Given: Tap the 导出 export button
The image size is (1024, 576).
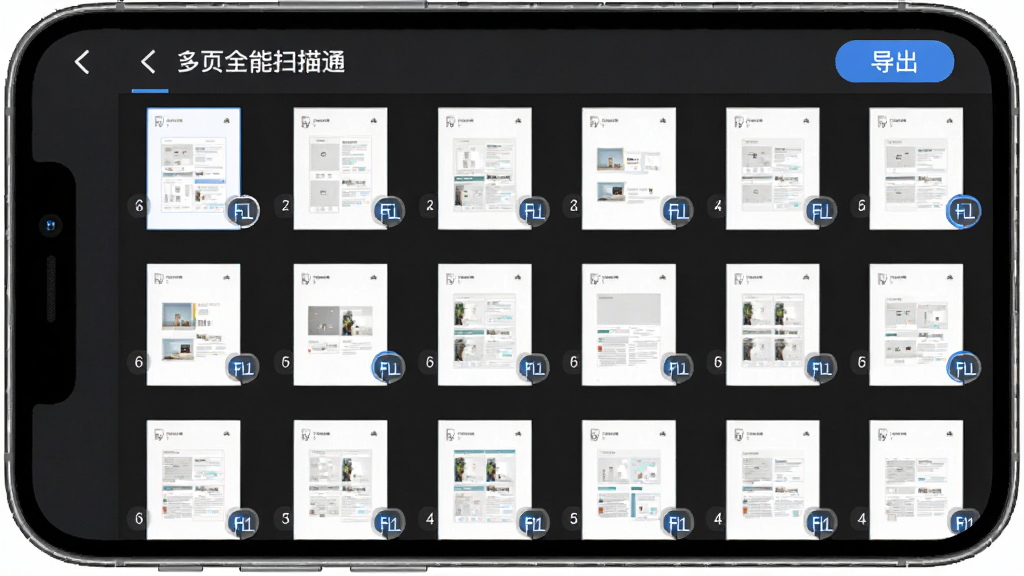Looking at the screenshot, I should click(894, 61).
